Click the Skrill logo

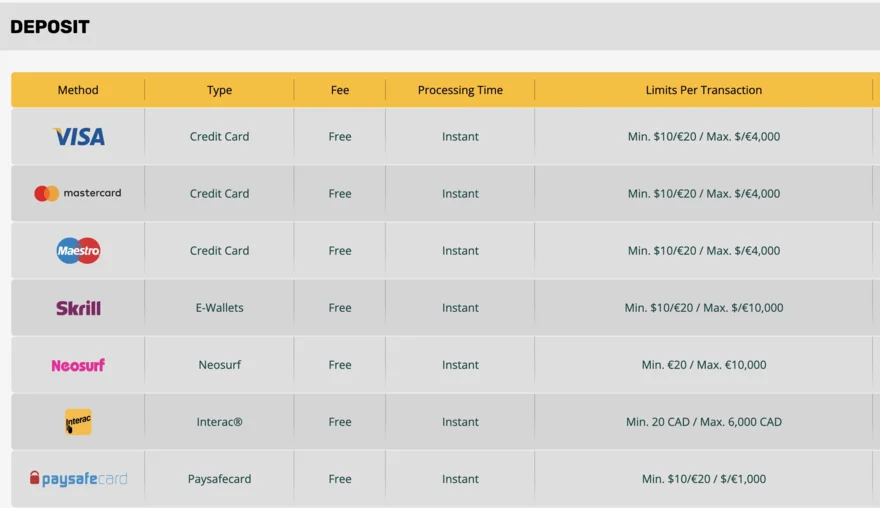[79, 308]
